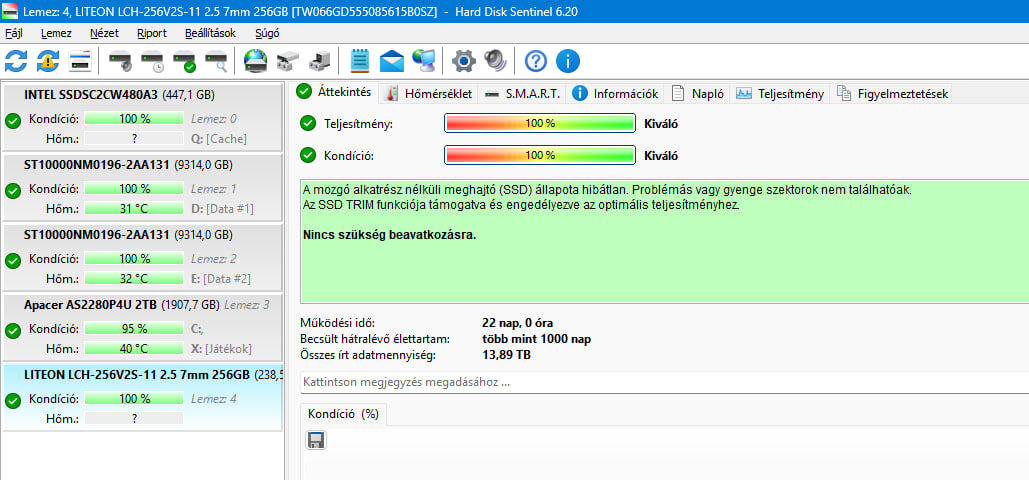1029x480 pixels.
Task: Open the Fájl menu
Action: click(x=13, y=33)
